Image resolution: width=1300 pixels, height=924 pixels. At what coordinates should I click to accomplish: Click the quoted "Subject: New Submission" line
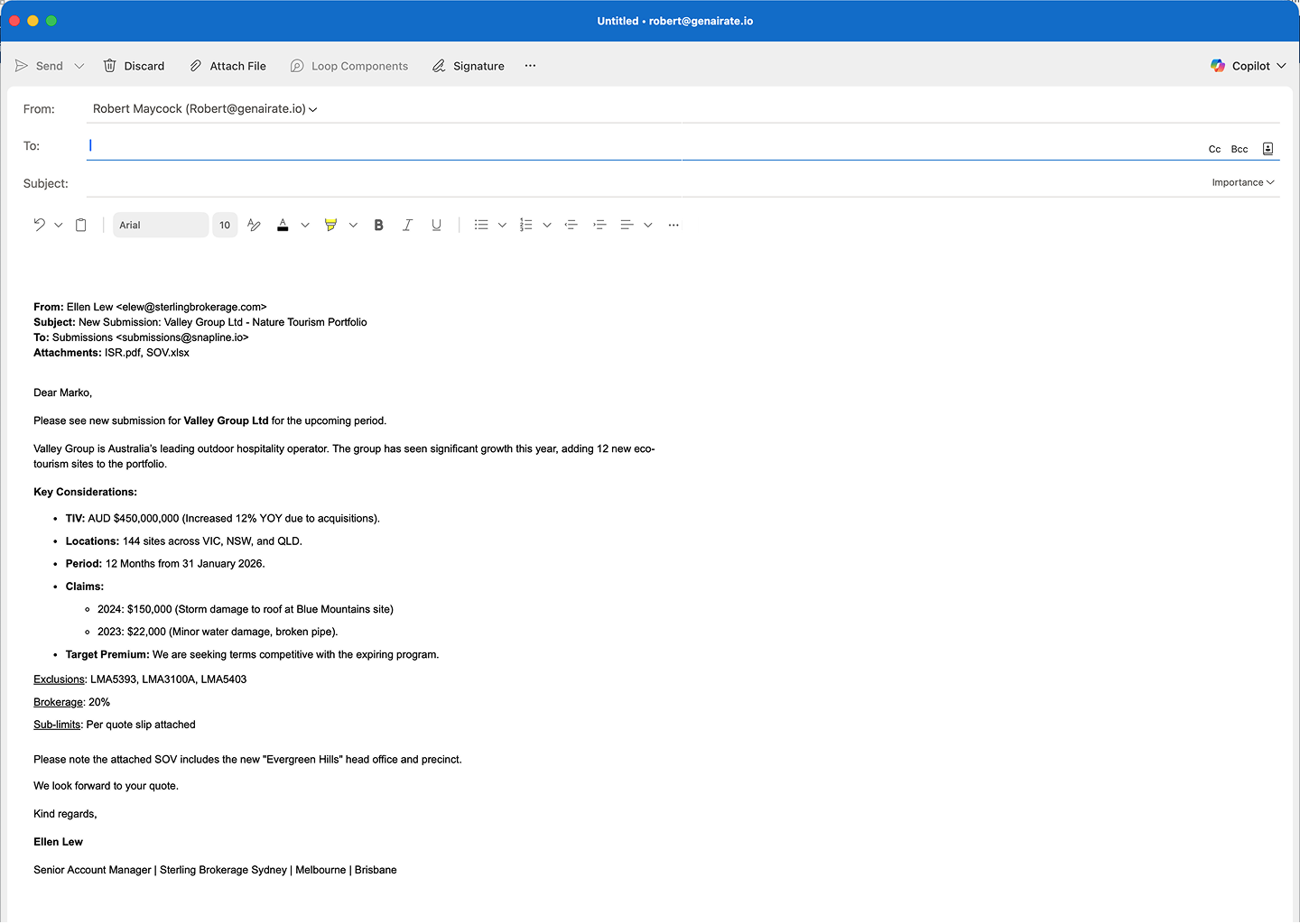(x=200, y=322)
